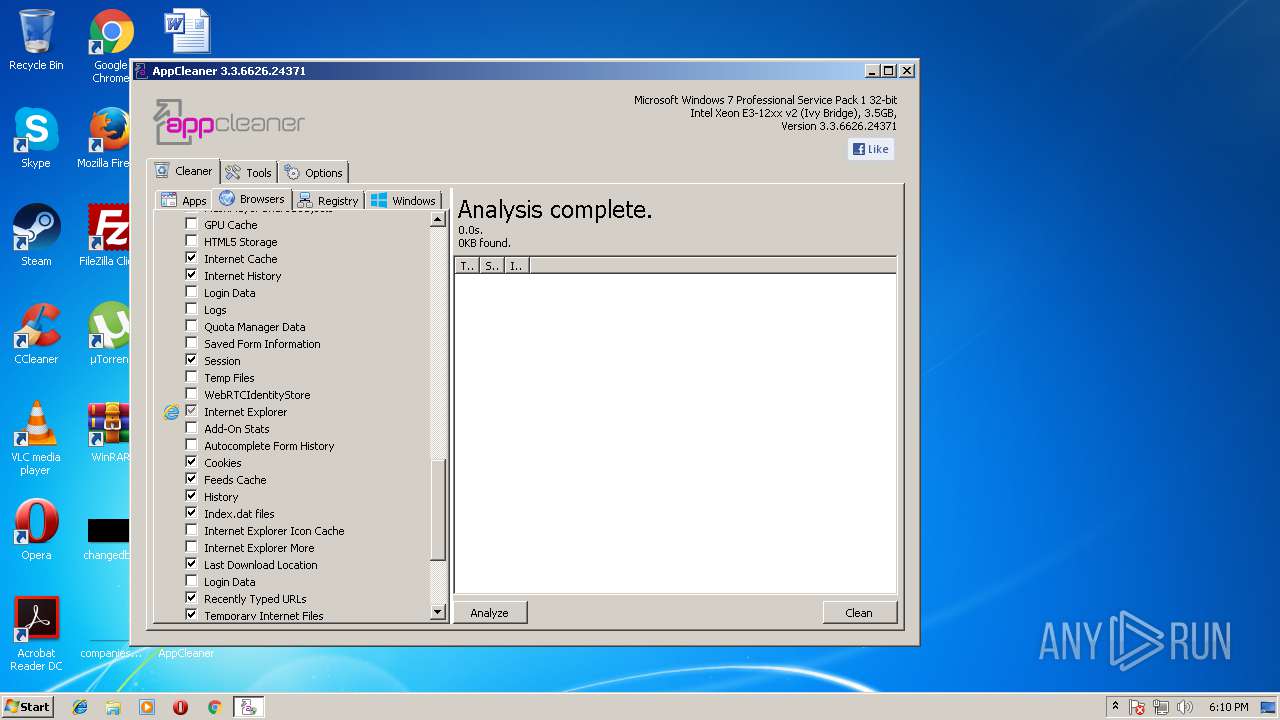The image size is (1280, 720).
Task: Launch CCleaner desktop shortcut
Action: point(36,334)
